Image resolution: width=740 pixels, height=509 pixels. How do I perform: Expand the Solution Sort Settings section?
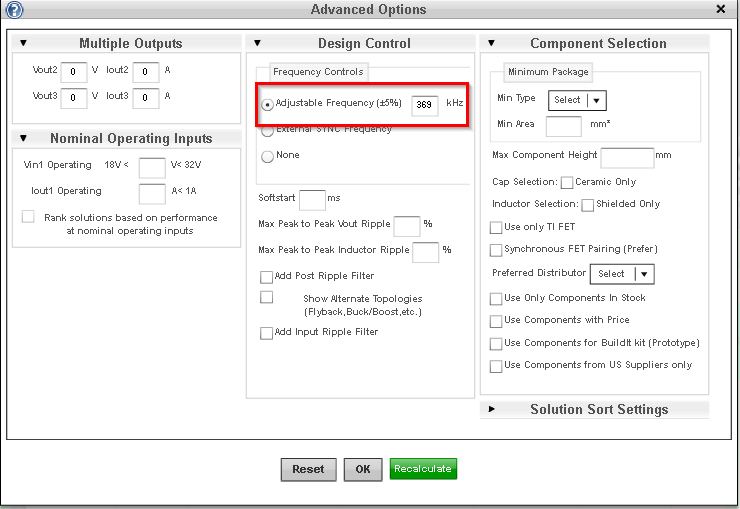491,409
